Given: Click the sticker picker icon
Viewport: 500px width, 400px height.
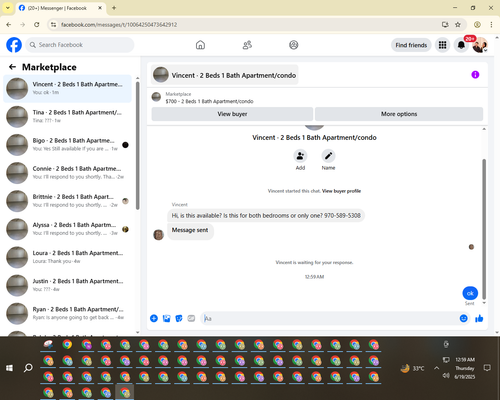Looking at the screenshot, I should tap(179, 318).
